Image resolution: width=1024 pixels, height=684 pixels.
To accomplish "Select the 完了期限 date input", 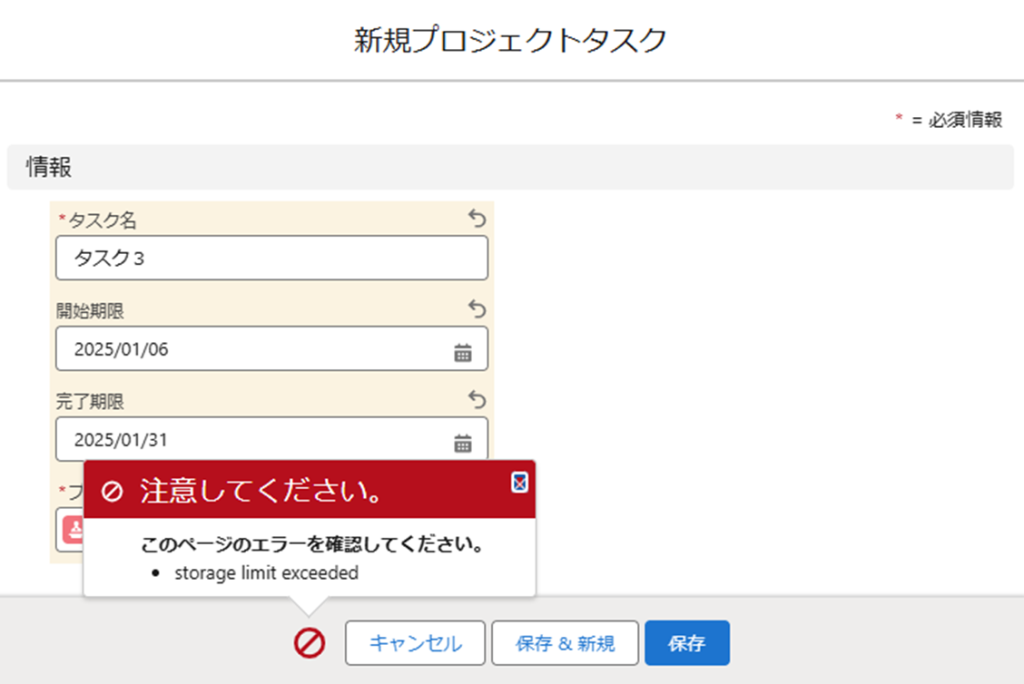I will [250, 439].
